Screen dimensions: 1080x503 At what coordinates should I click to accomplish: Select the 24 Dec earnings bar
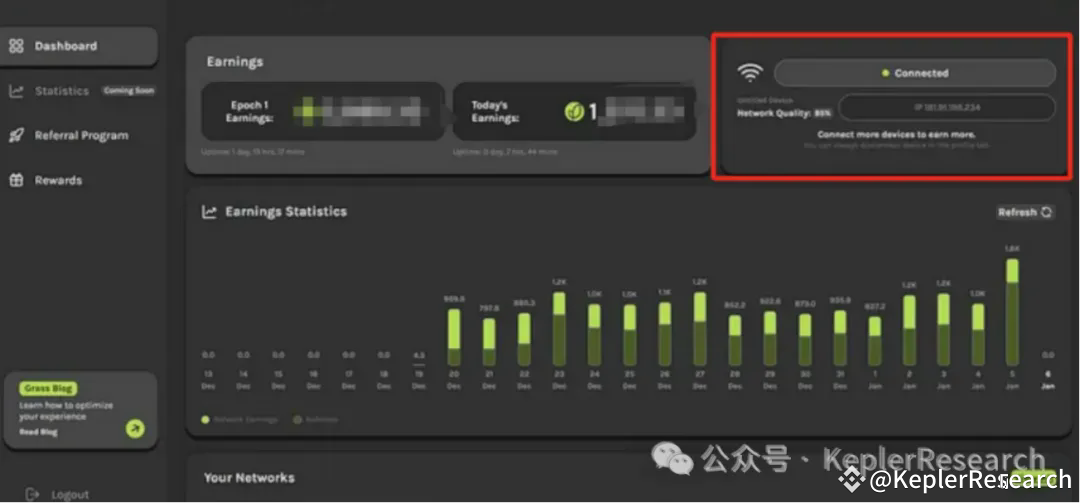594,335
